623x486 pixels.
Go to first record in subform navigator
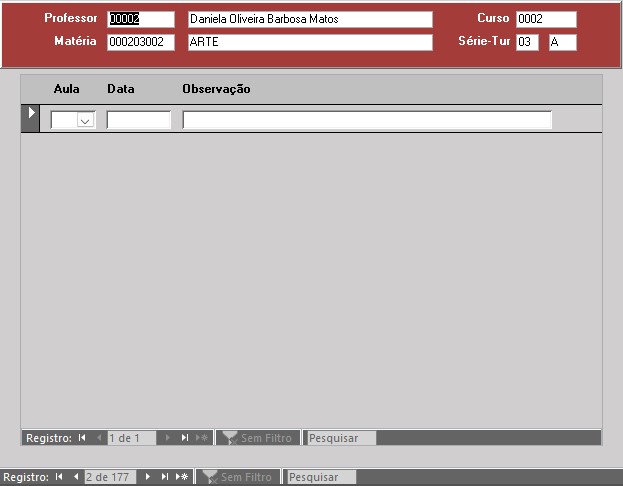82,438
